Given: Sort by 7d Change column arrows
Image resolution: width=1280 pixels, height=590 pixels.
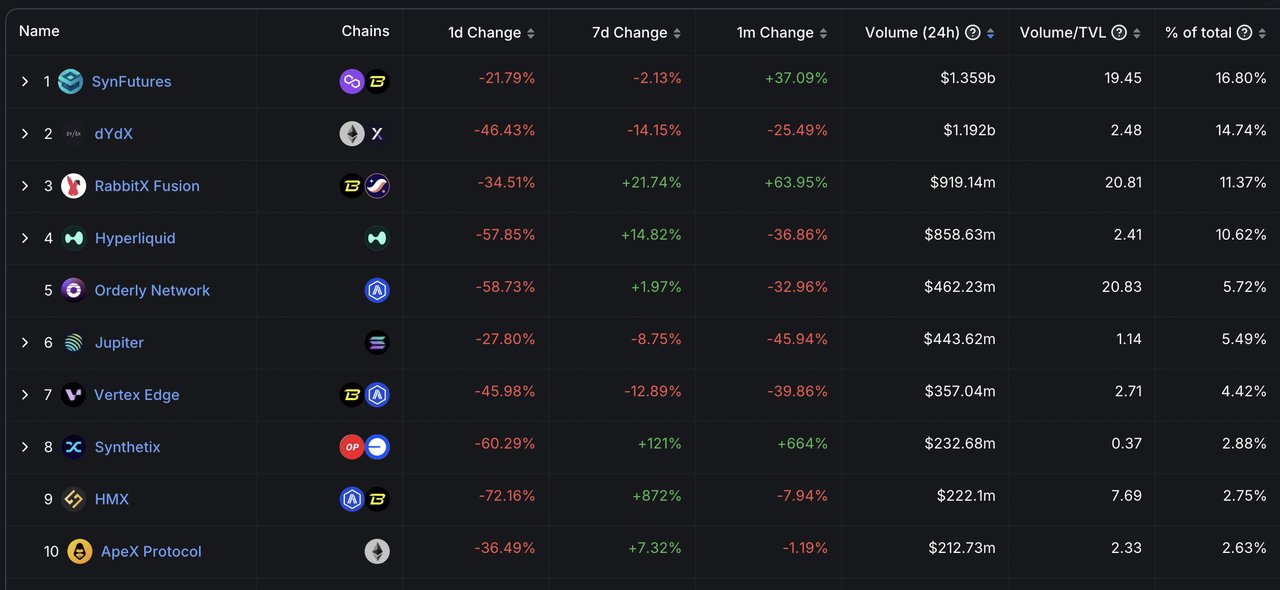Looking at the screenshot, I should (677, 33).
